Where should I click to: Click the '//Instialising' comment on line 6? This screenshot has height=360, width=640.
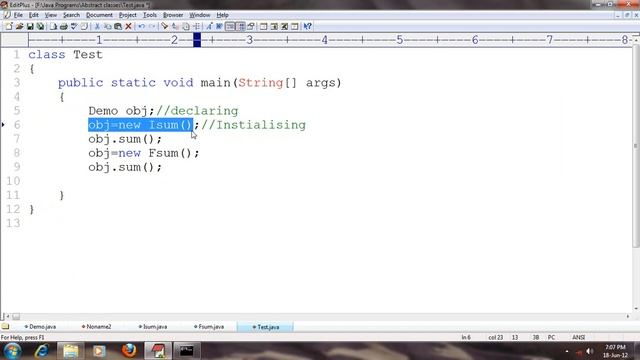(x=253, y=125)
